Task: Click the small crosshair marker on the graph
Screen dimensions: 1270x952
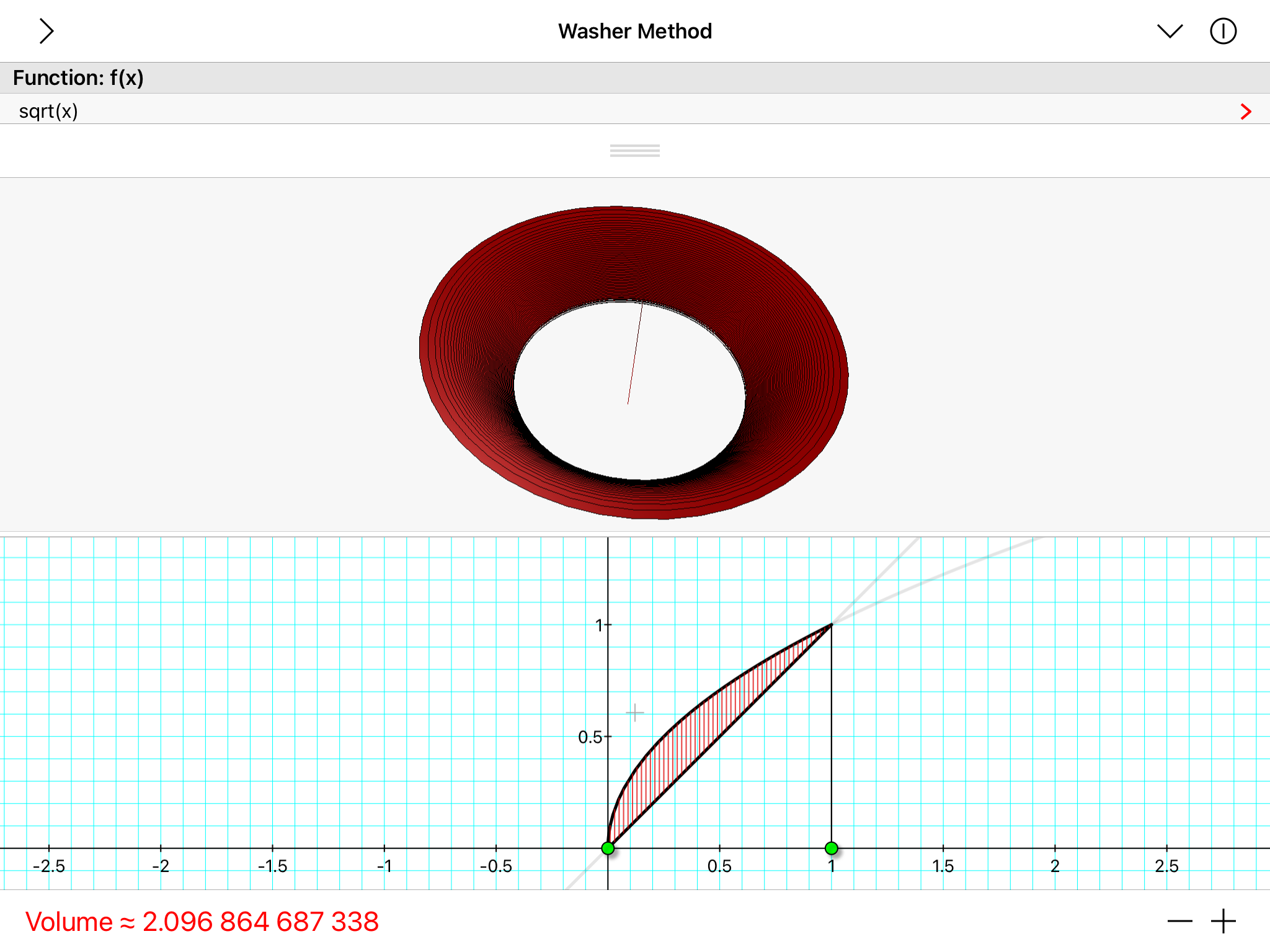Action: point(634,713)
